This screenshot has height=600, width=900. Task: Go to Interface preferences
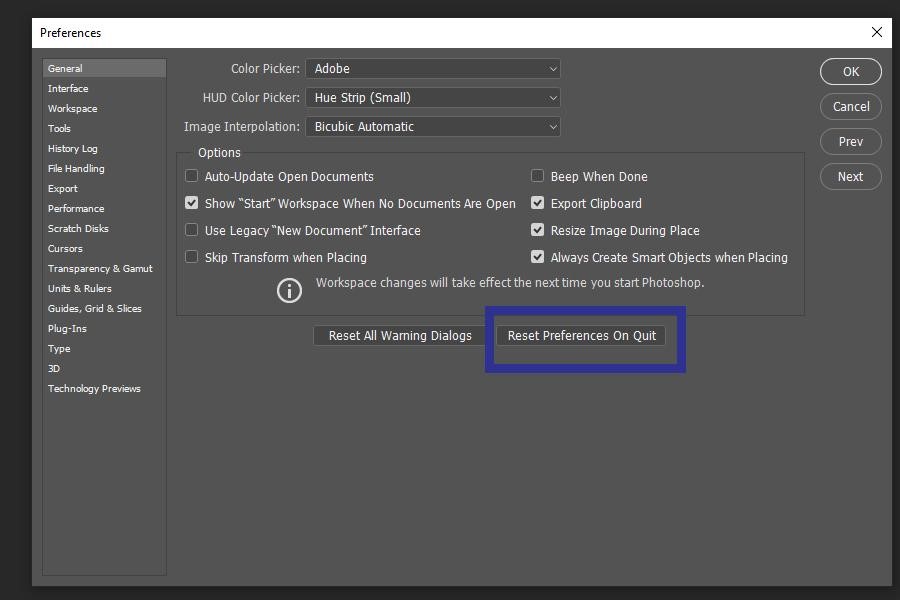[x=104, y=88]
